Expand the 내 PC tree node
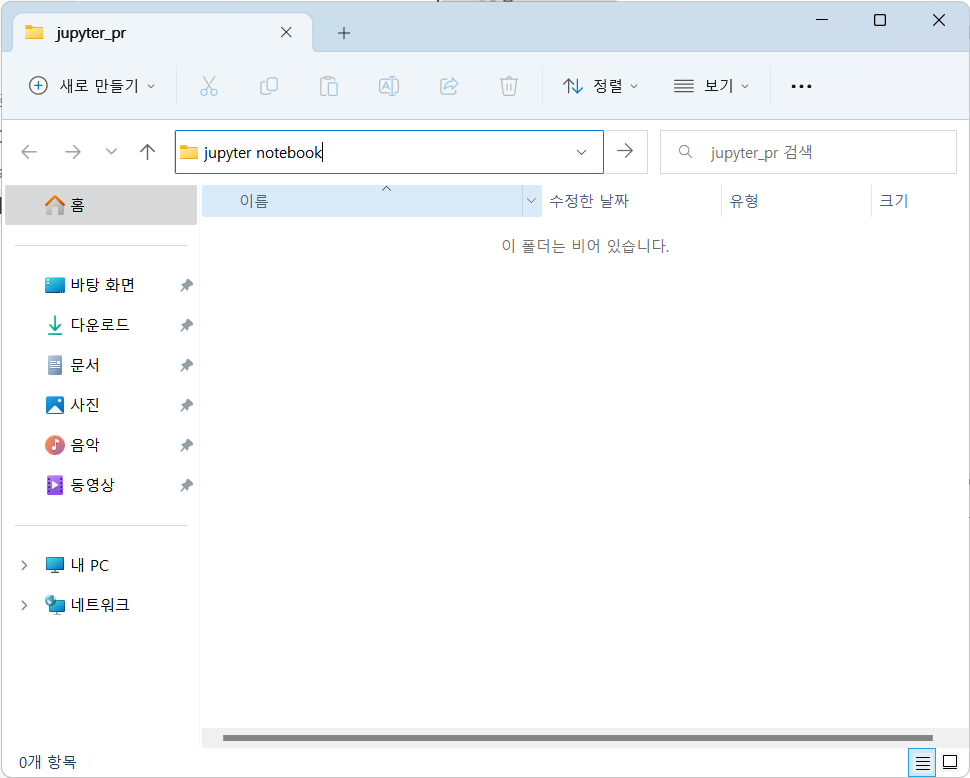970x778 pixels. tap(24, 565)
